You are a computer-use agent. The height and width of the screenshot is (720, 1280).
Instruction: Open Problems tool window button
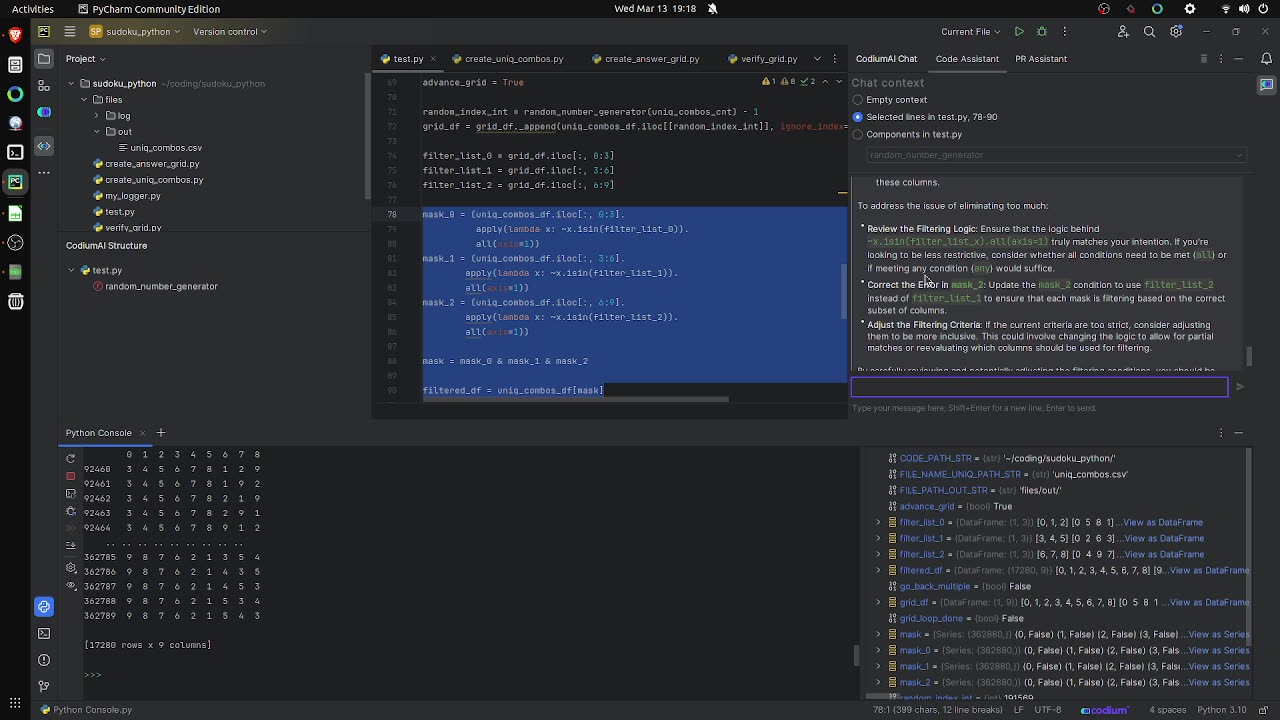point(44,660)
